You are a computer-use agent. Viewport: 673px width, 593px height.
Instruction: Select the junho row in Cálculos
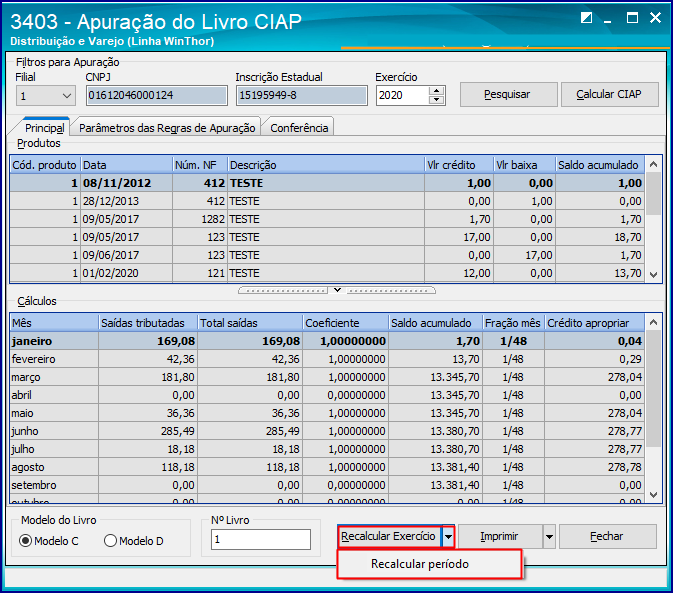[327, 431]
